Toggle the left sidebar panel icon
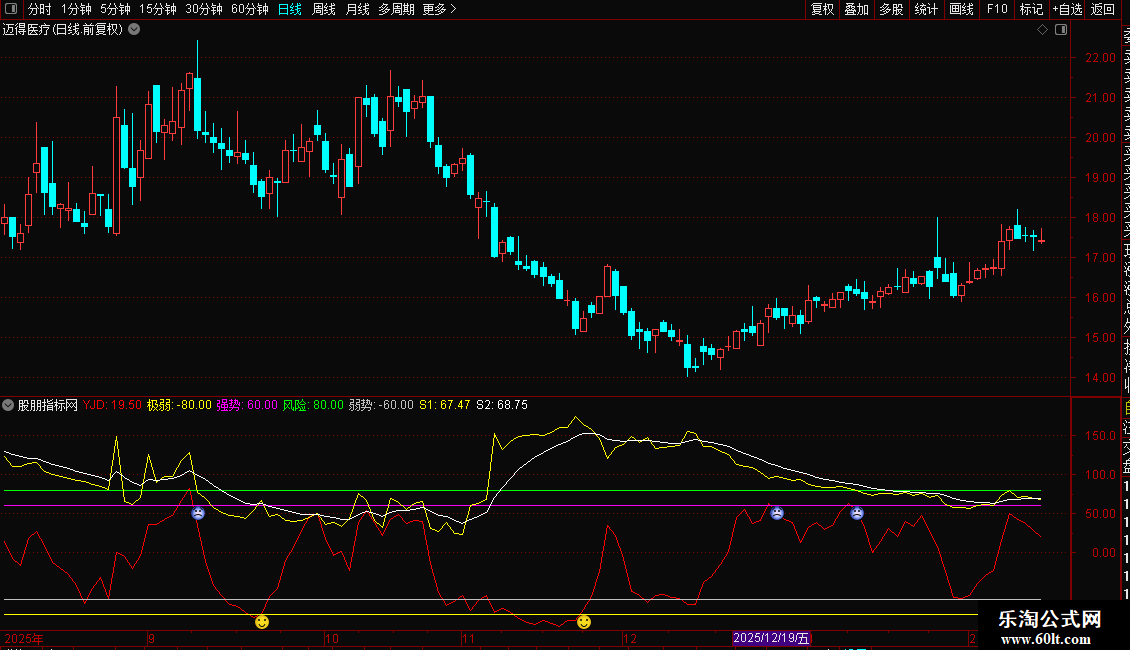Screen dimensions: 1130x650 click(12, 9)
